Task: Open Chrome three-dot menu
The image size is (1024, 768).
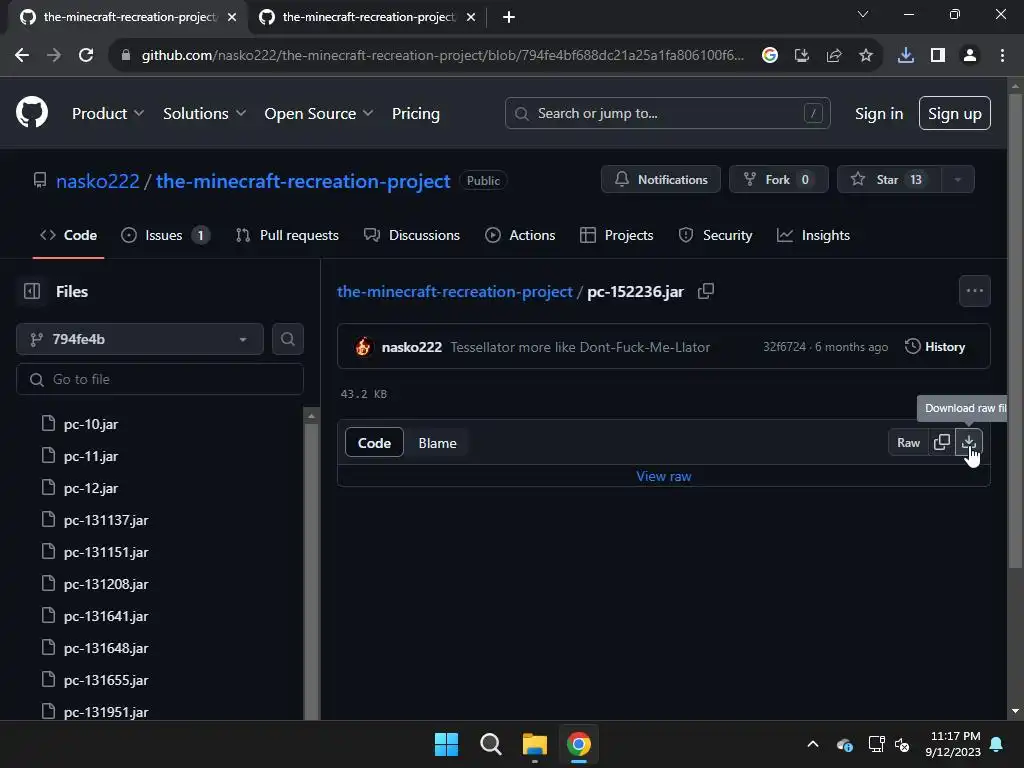Action: click(x=1002, y=56)
